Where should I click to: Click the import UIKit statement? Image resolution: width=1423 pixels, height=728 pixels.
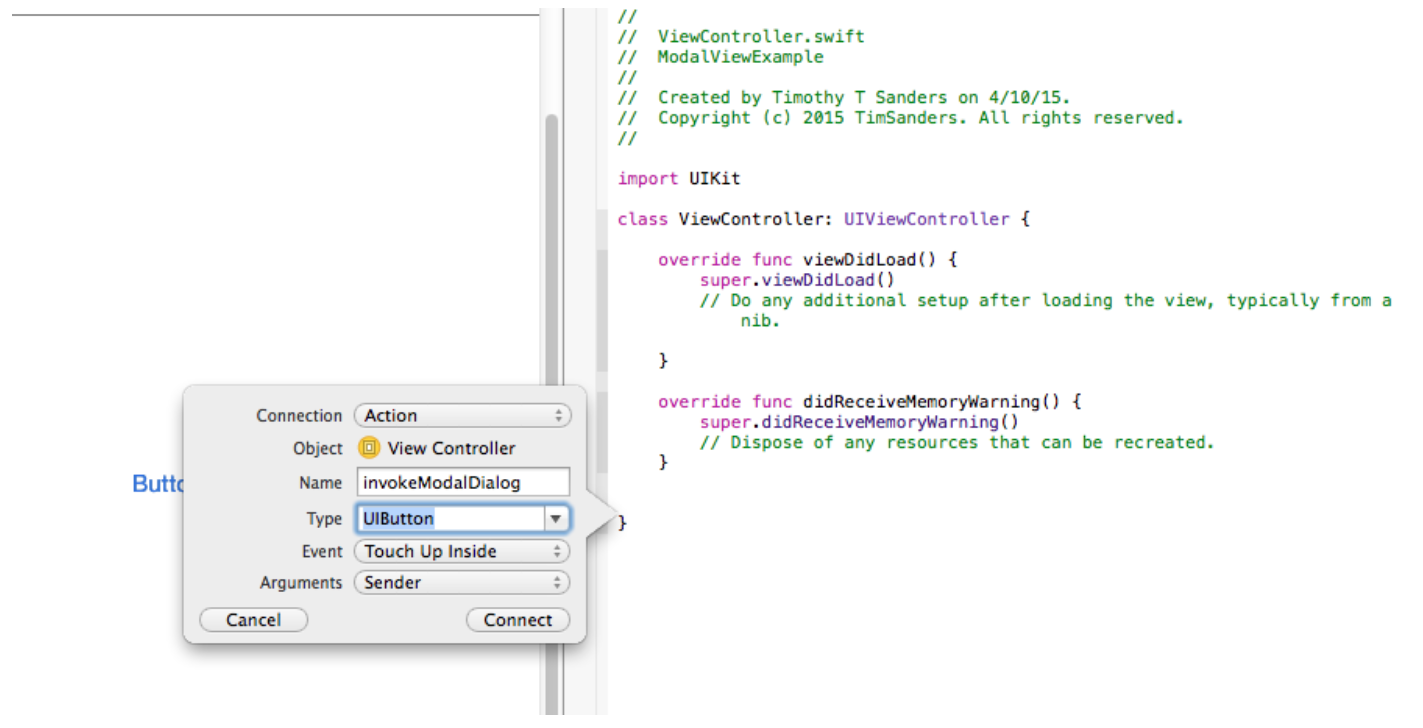tap(679, 178)
